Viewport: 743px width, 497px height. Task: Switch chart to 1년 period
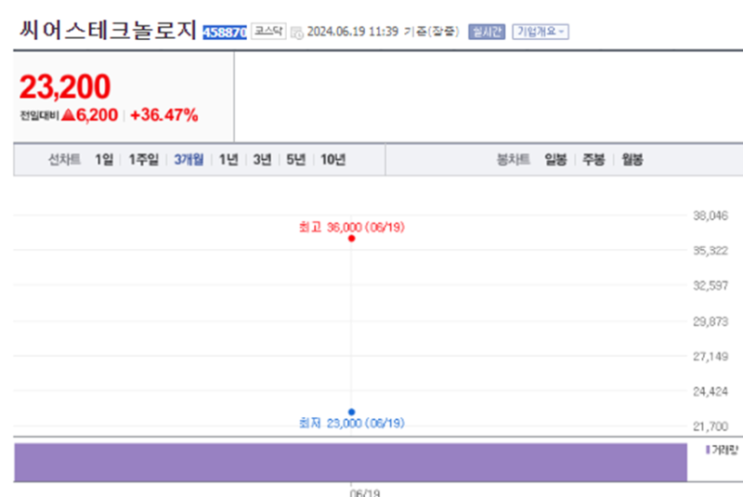coord(228,160)
